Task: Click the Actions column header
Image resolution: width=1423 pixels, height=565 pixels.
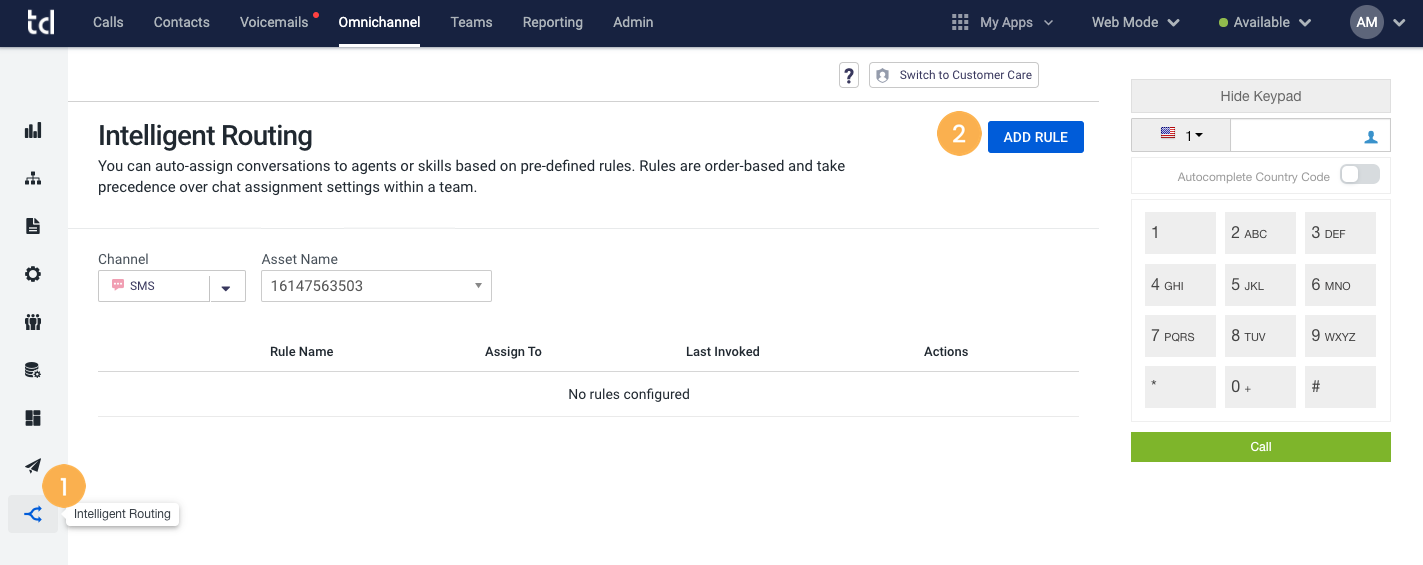Action: pyautogui.click(x=946, y=352)
